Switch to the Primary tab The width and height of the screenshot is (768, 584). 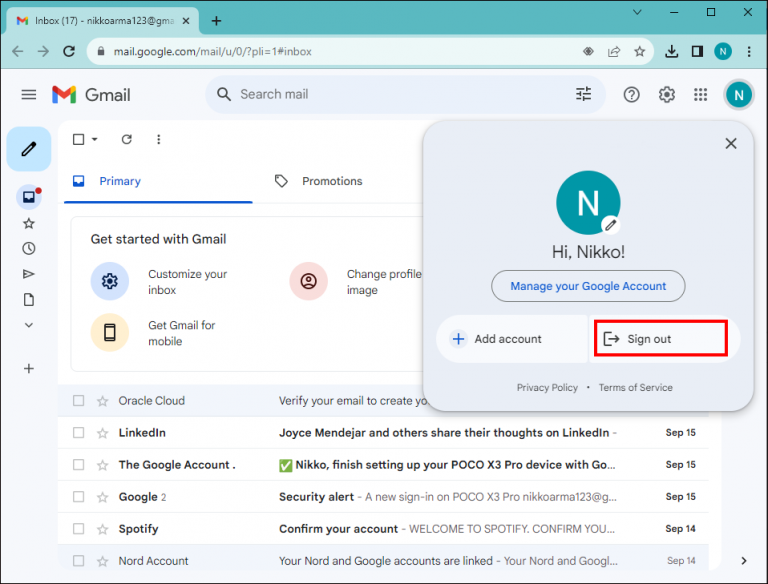point(158,181)
